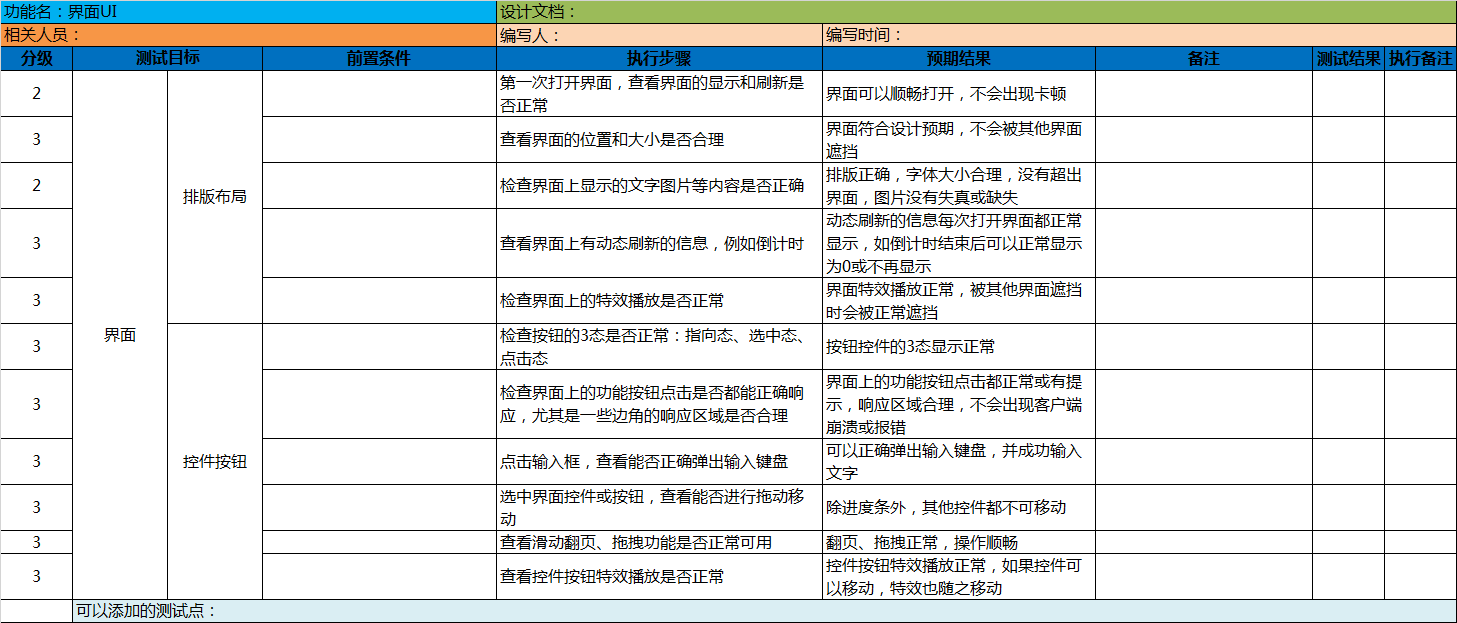Select the 编写人 cell
Screen dimensions: 1457x623
(x=659, y=35)
